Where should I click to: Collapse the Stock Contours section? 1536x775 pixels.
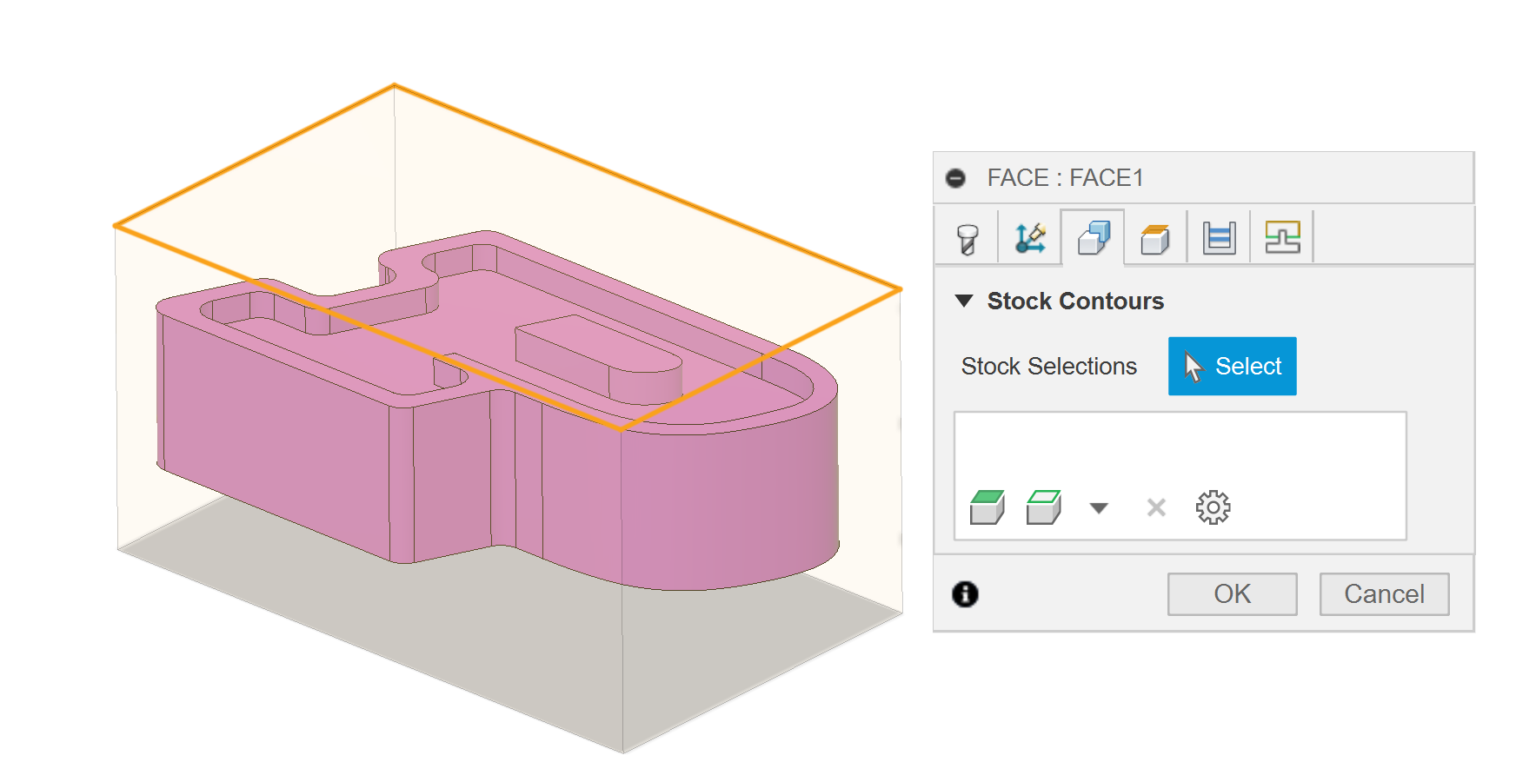coord(966,301)
